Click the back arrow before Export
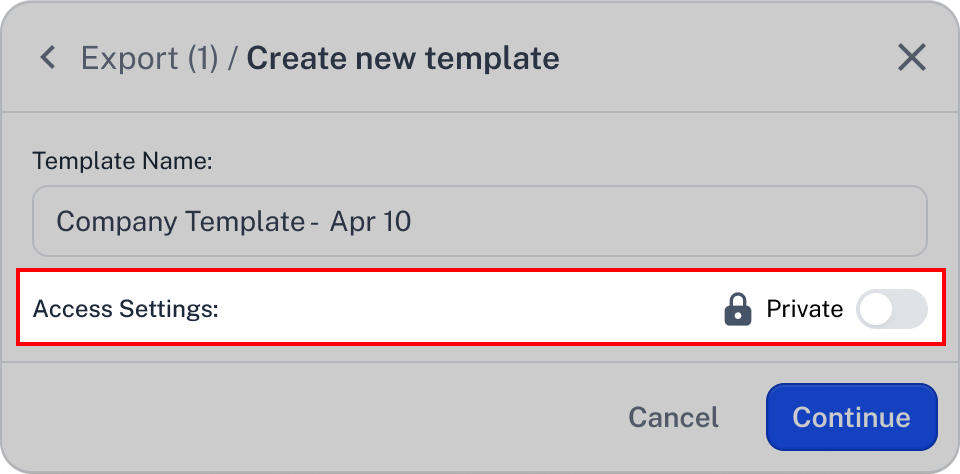Viewport: 960px width, 474px height. coord(48,58)
